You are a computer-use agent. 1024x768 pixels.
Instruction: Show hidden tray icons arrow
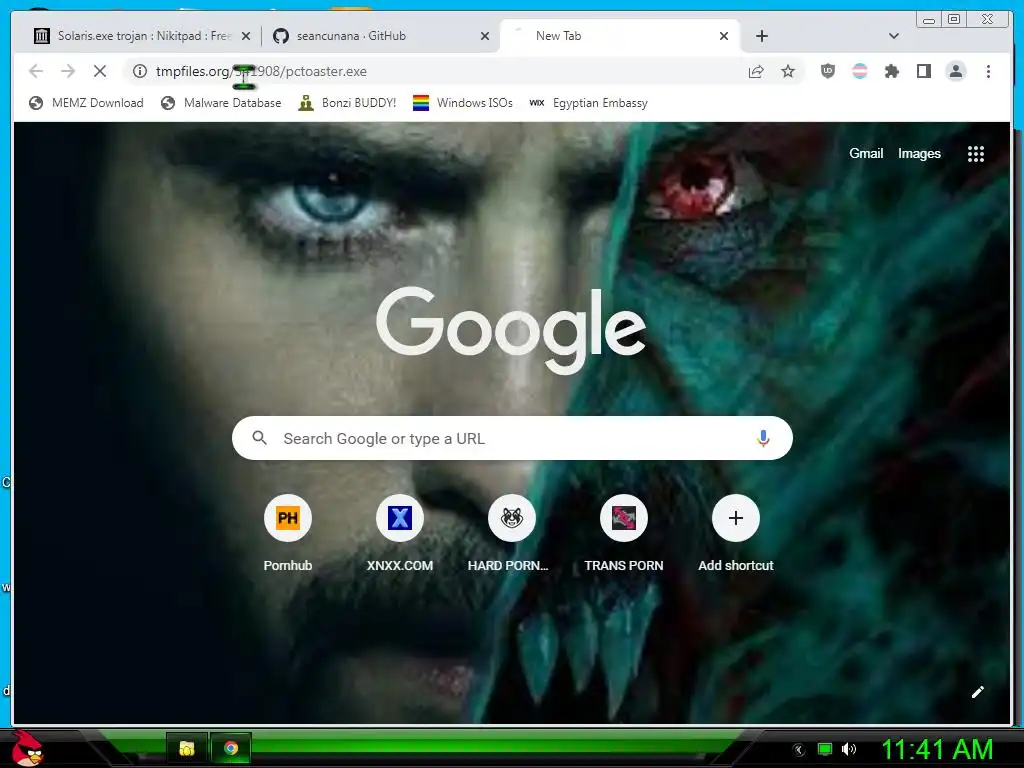click(799, 750)
